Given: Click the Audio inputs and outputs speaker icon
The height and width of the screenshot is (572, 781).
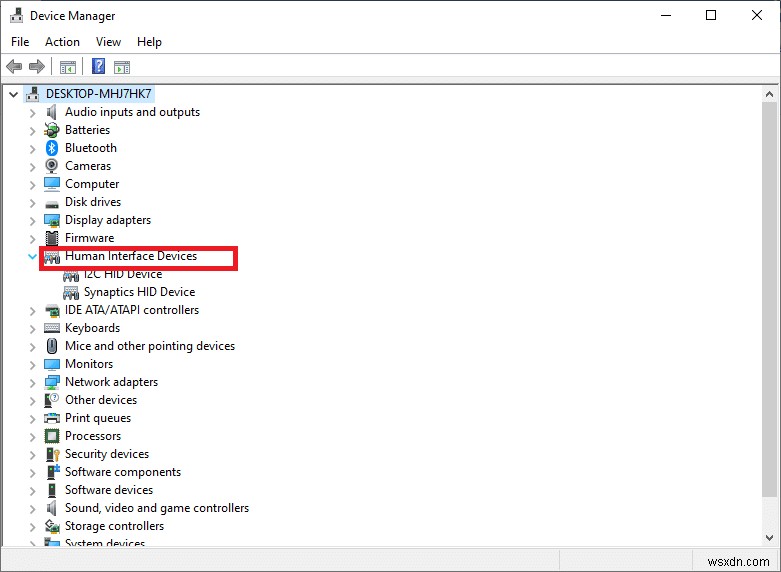Looking at the screenshot, I should [52, 112].
